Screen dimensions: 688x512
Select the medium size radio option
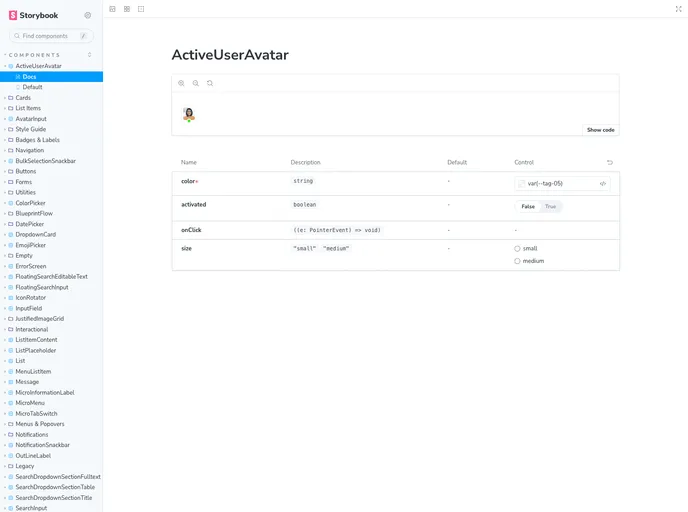click(517, 261)
